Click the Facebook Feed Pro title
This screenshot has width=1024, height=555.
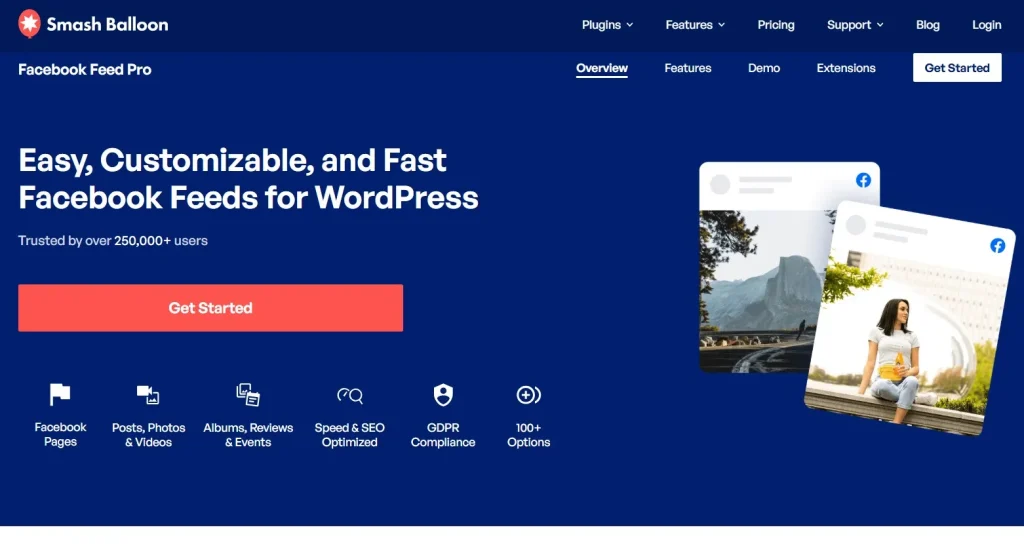pos(85,70)
